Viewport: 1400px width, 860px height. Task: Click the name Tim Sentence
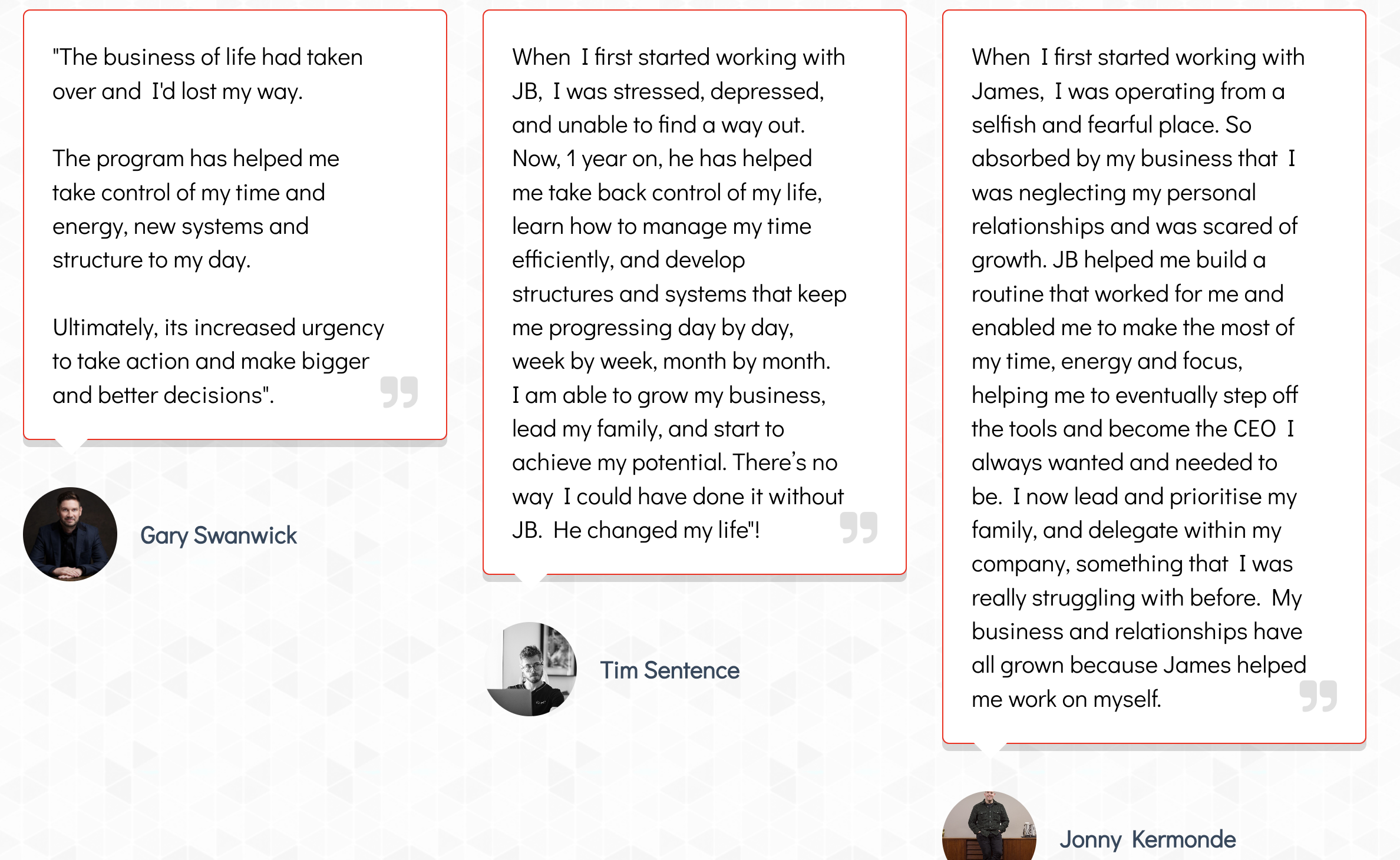tap(670, 670)
